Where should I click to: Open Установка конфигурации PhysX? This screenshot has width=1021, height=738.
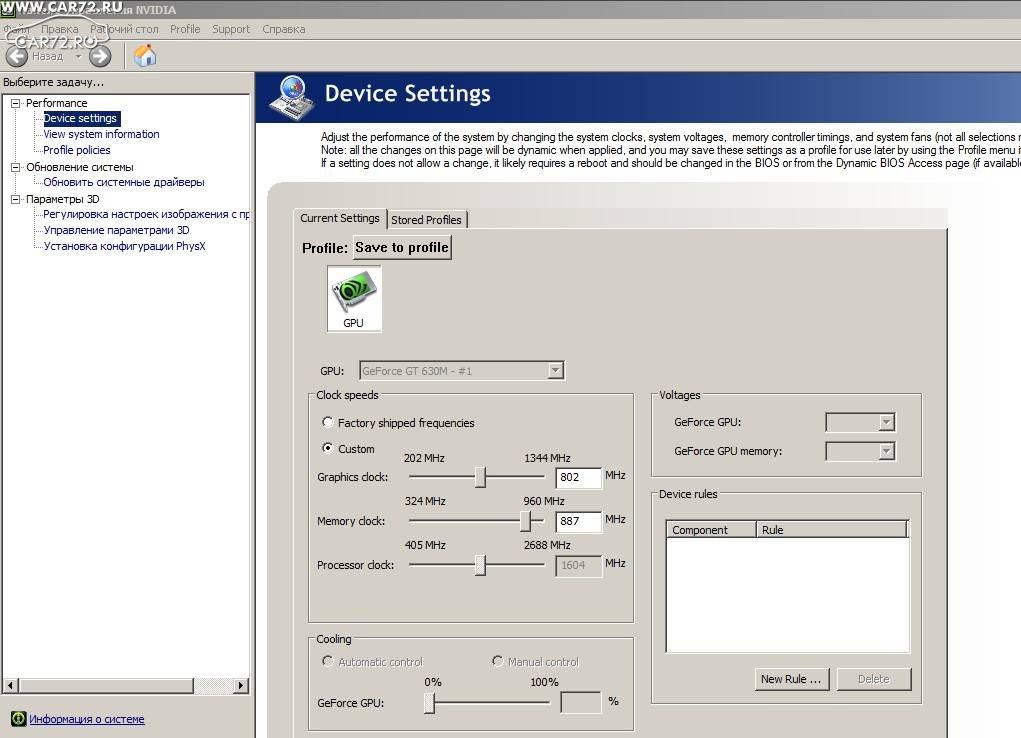point(124,246)
